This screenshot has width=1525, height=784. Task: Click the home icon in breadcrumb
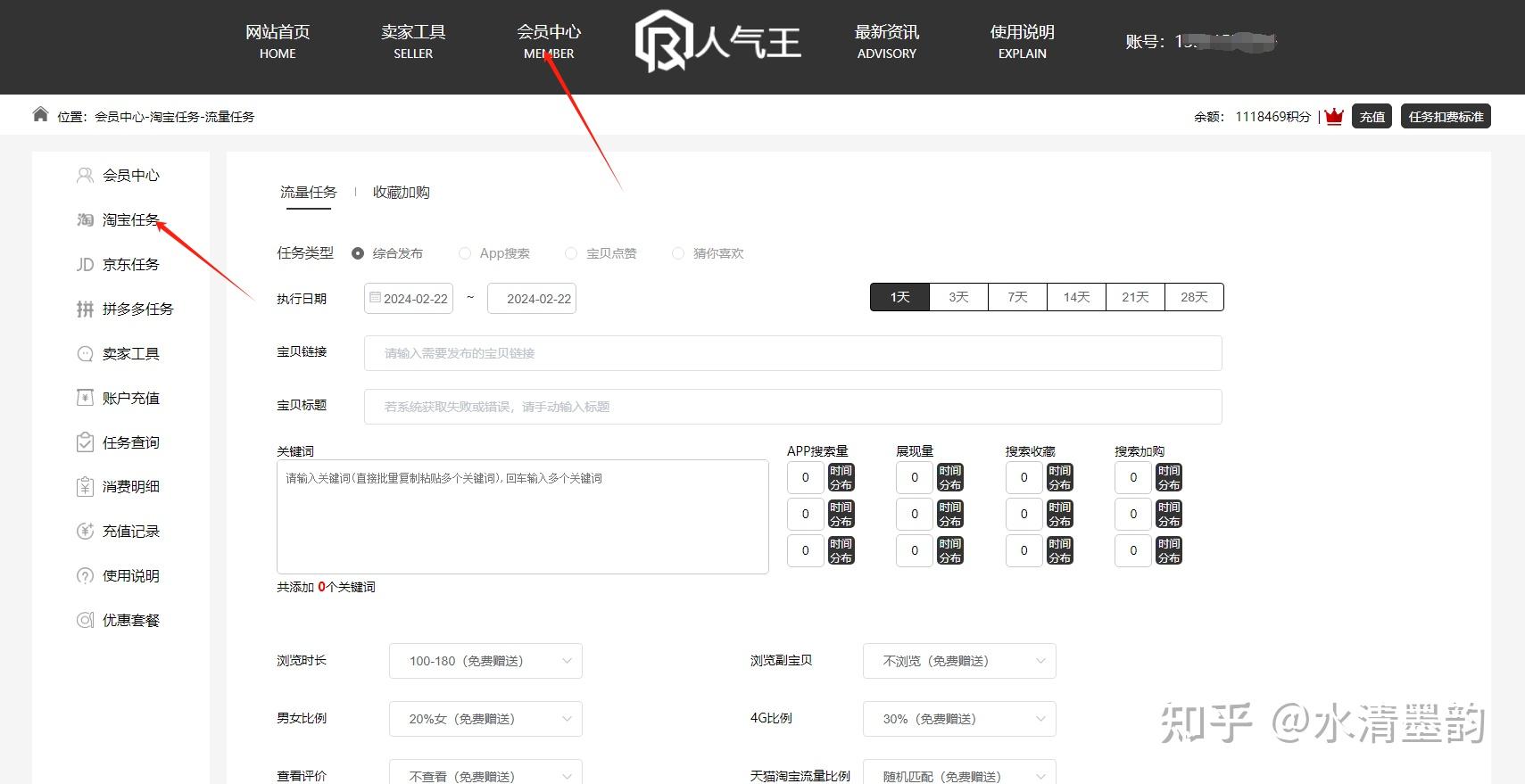[x=40, y=114]
